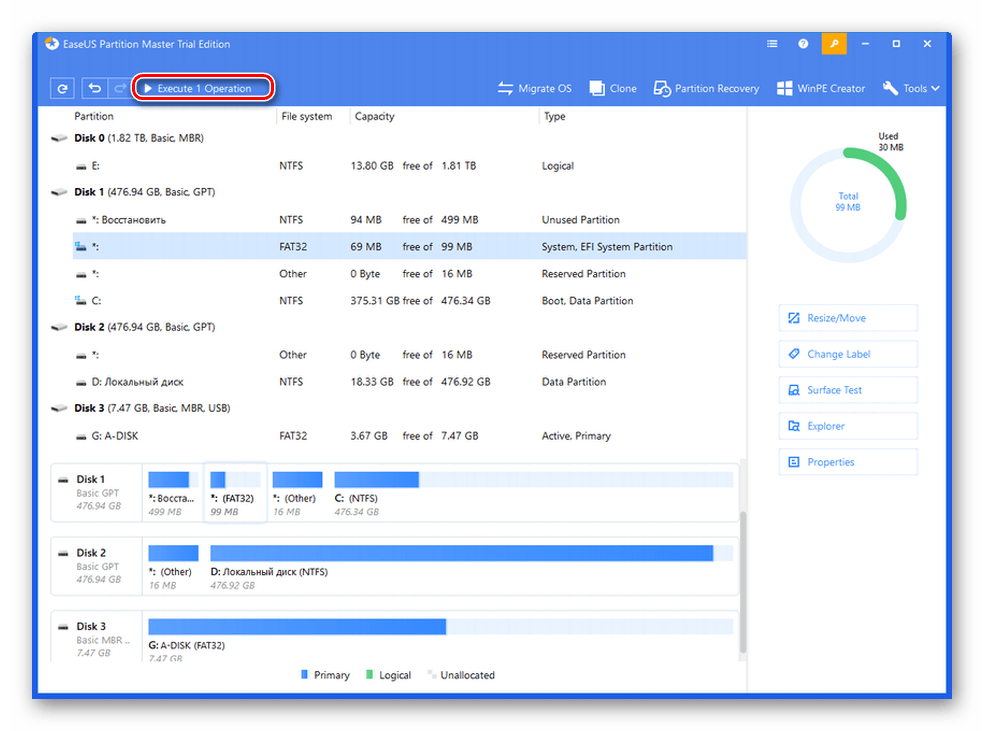Click the disk map vertical scrollbar
Viewport: 984px width, 731px height.
pyautogui.click(x=742, y=580)
